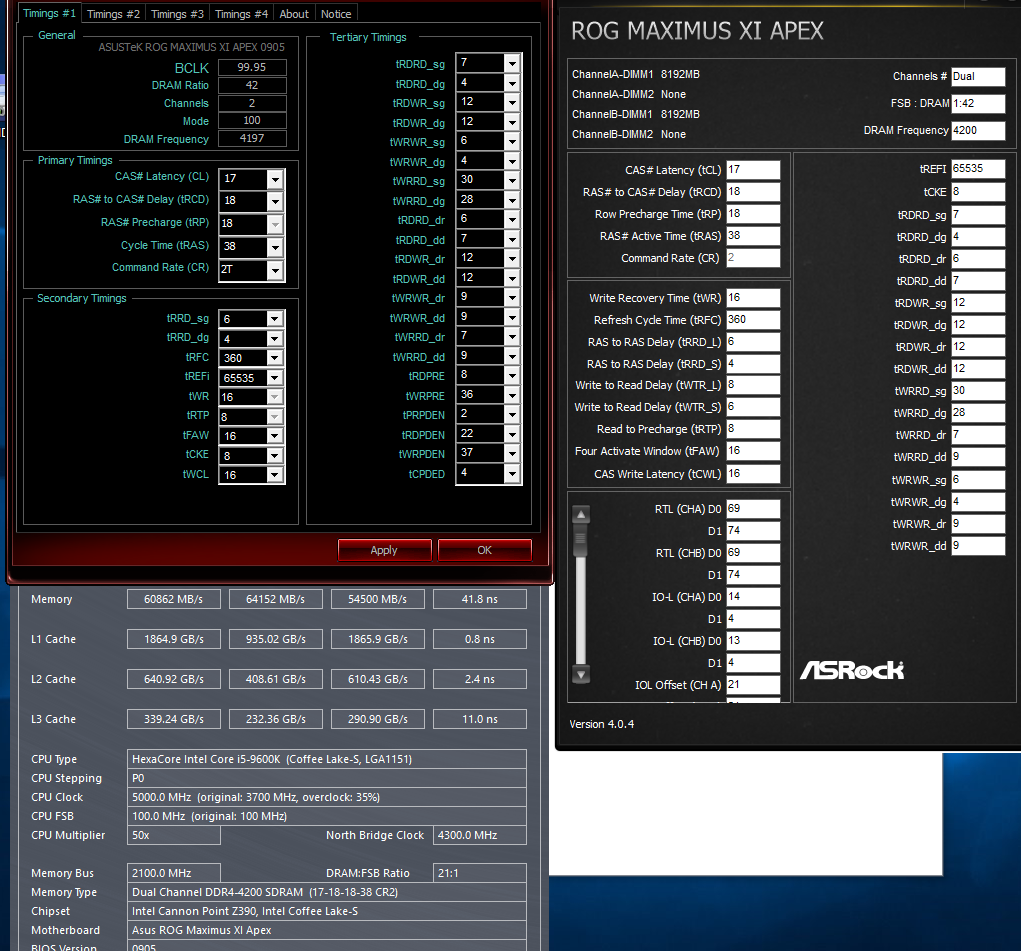Click the tWRRD_sg field in ASRock window

(978, 391)
